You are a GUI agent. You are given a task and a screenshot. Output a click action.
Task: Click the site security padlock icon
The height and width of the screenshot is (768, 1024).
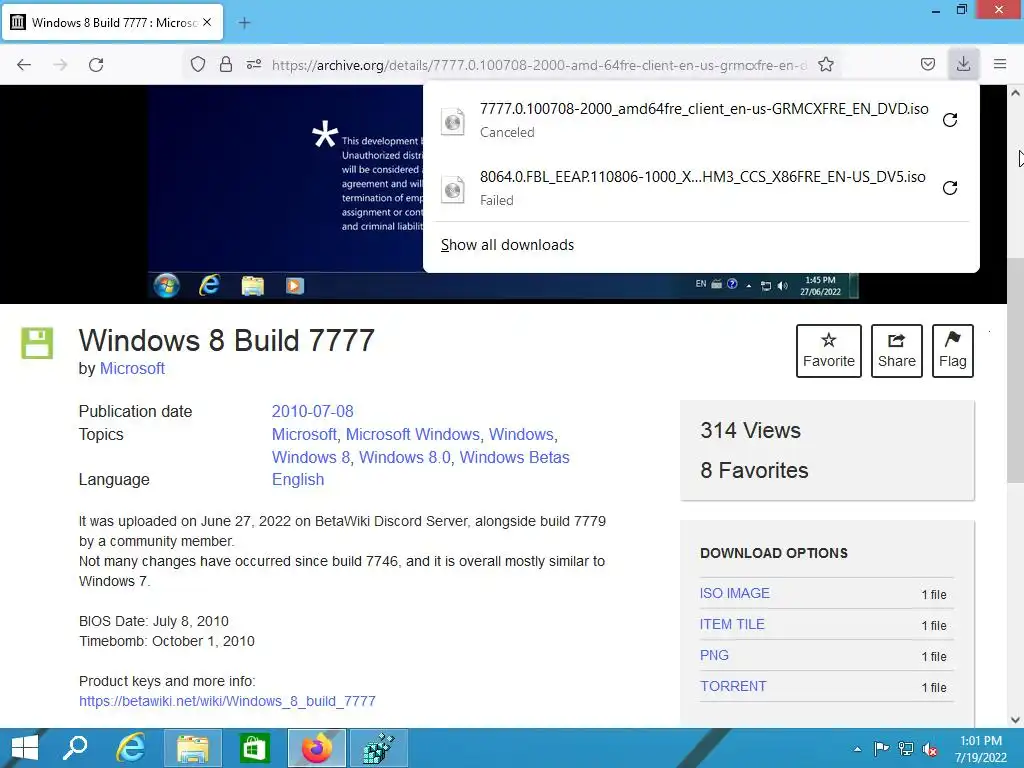point(226,64)
